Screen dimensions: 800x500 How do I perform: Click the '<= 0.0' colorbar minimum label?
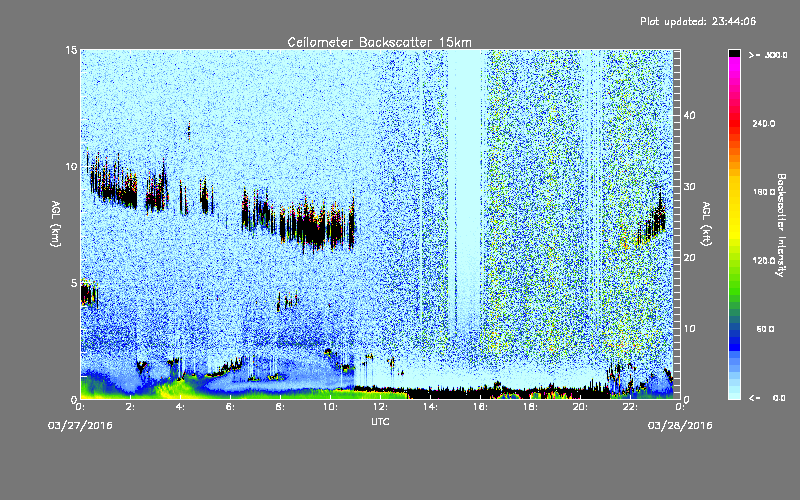[768, 398]
